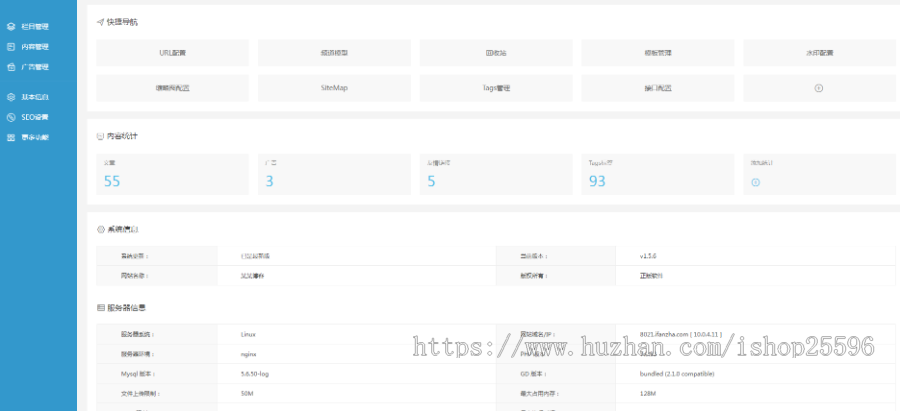This screenshot has width=900, height=411.
Task: Click the upload limit value '50M'
Action: (247, 394)
